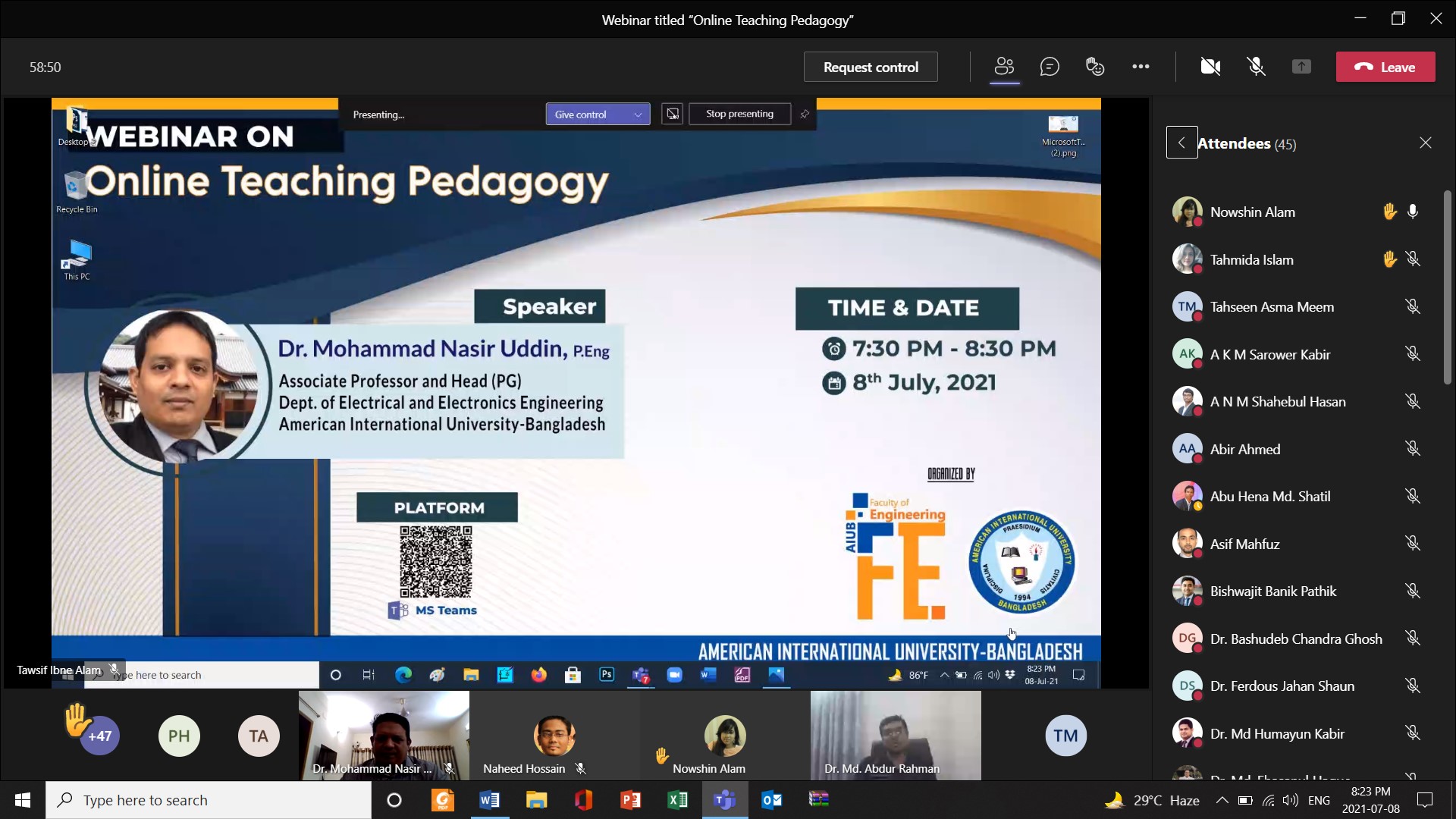This screenshot has height=819, width=1456.
Task: Open More actions ellipsis menu
Action: 1141,67
